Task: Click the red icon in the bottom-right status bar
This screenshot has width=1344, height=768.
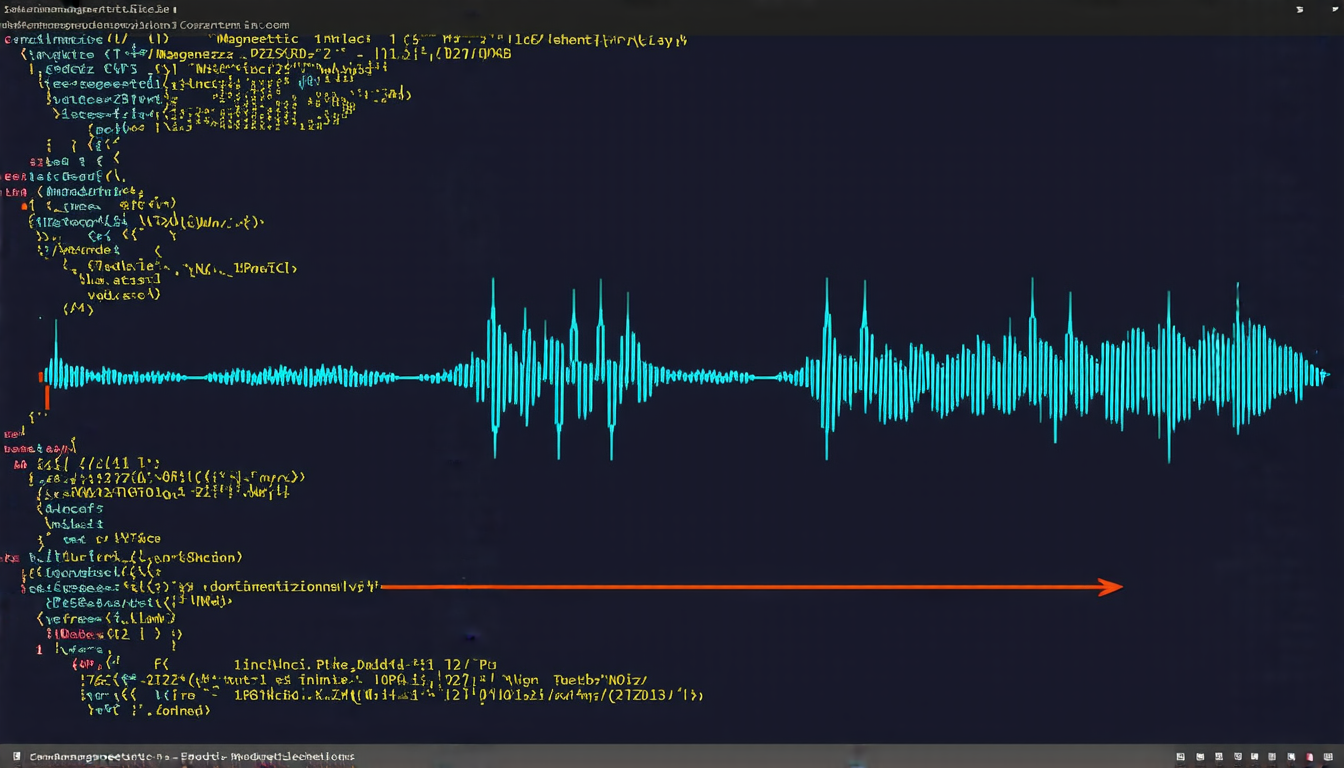Action: pyautogui.click(x=1309, y=758)
